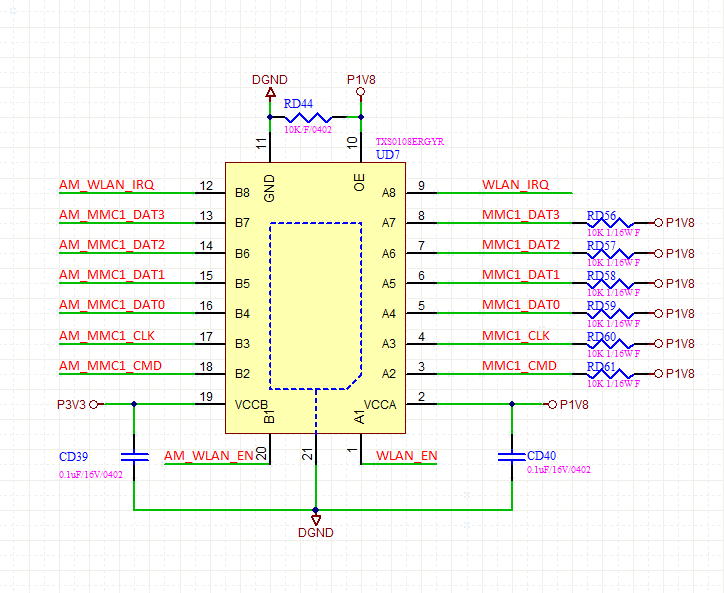Select the AM_MMC1_CLK net label

tap(107, 336)
